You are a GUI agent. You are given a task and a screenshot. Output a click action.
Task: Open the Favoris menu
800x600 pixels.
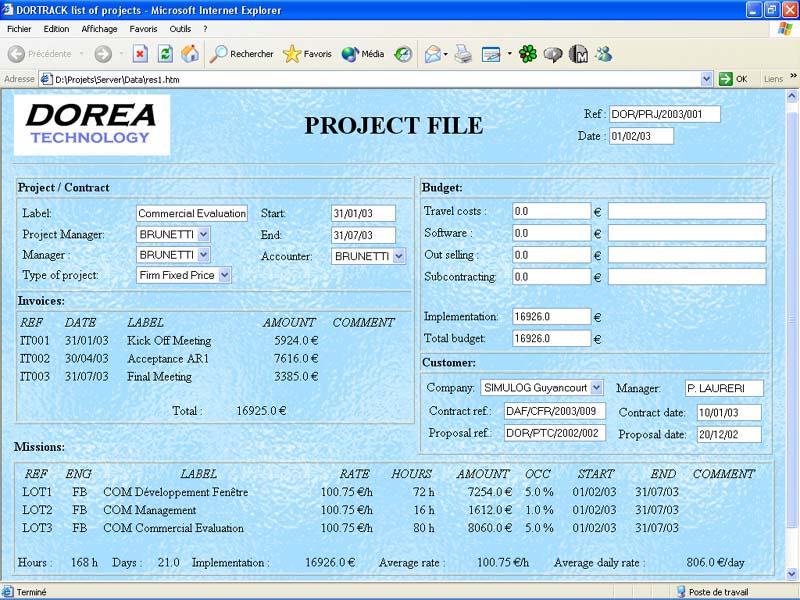143,29
